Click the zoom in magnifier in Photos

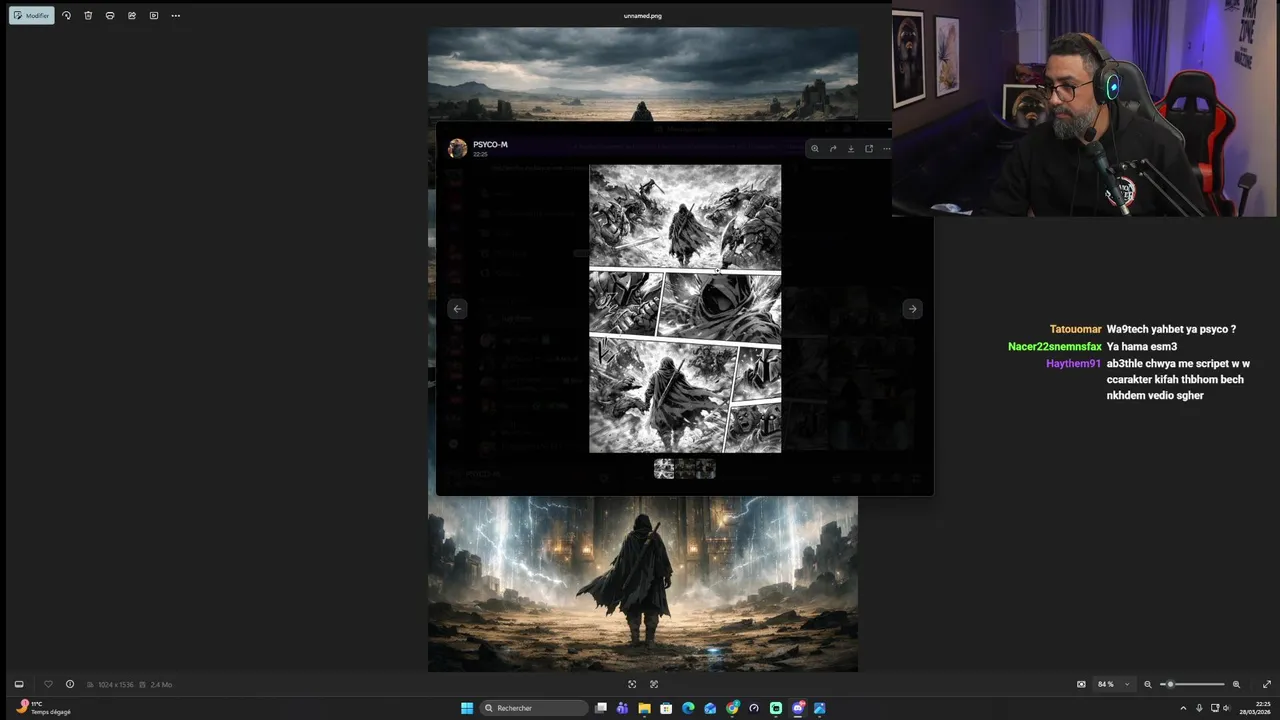tap(1236, 685)
